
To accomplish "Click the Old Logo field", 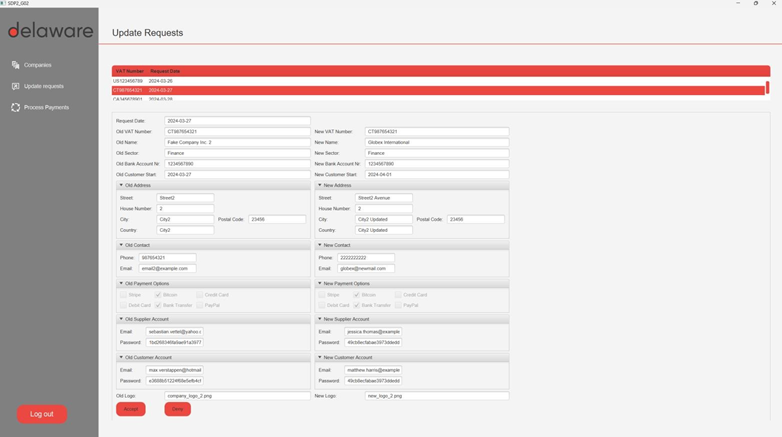I will 237,396.
